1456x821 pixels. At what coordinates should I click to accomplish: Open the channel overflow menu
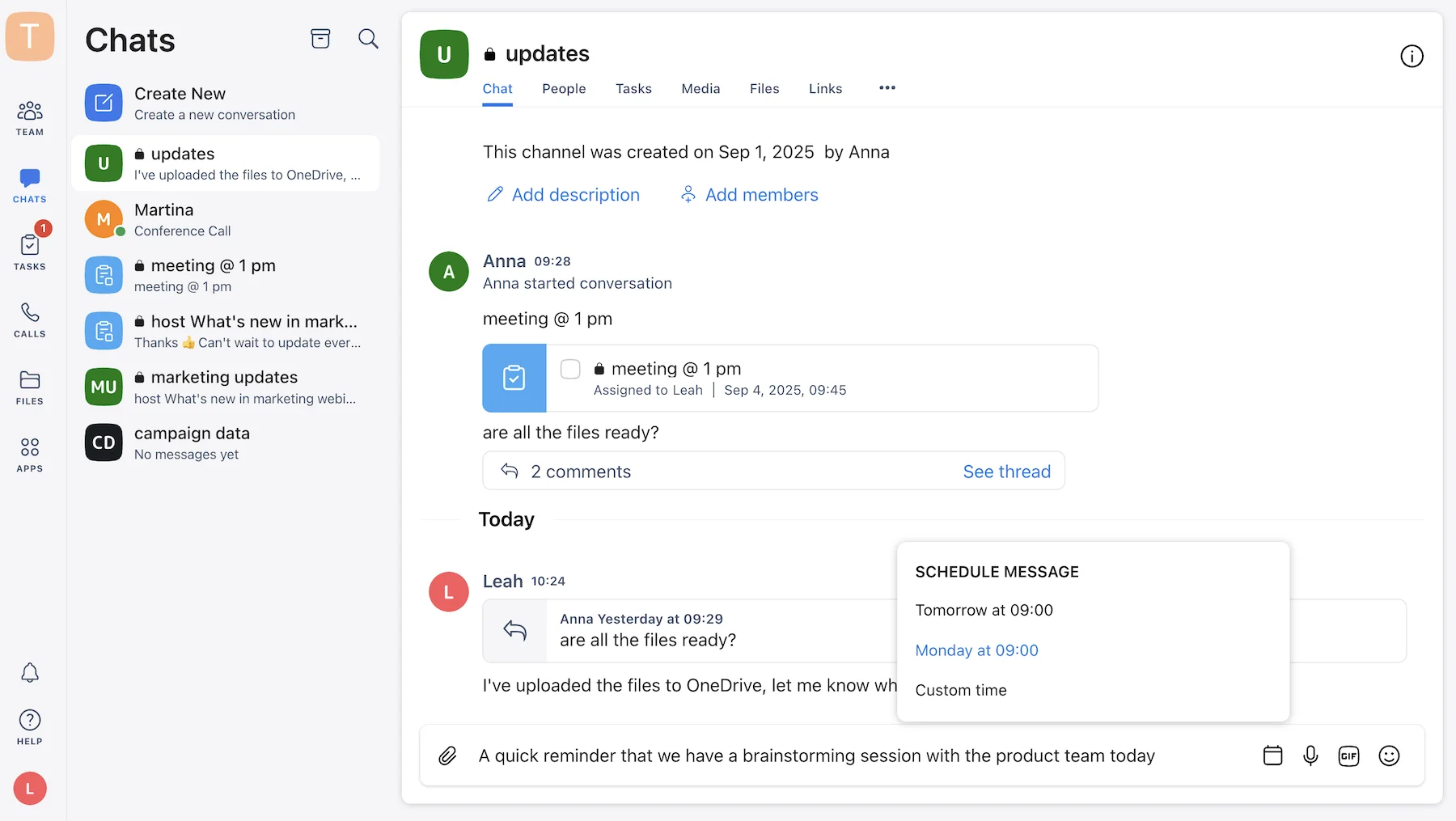[887, 88]
